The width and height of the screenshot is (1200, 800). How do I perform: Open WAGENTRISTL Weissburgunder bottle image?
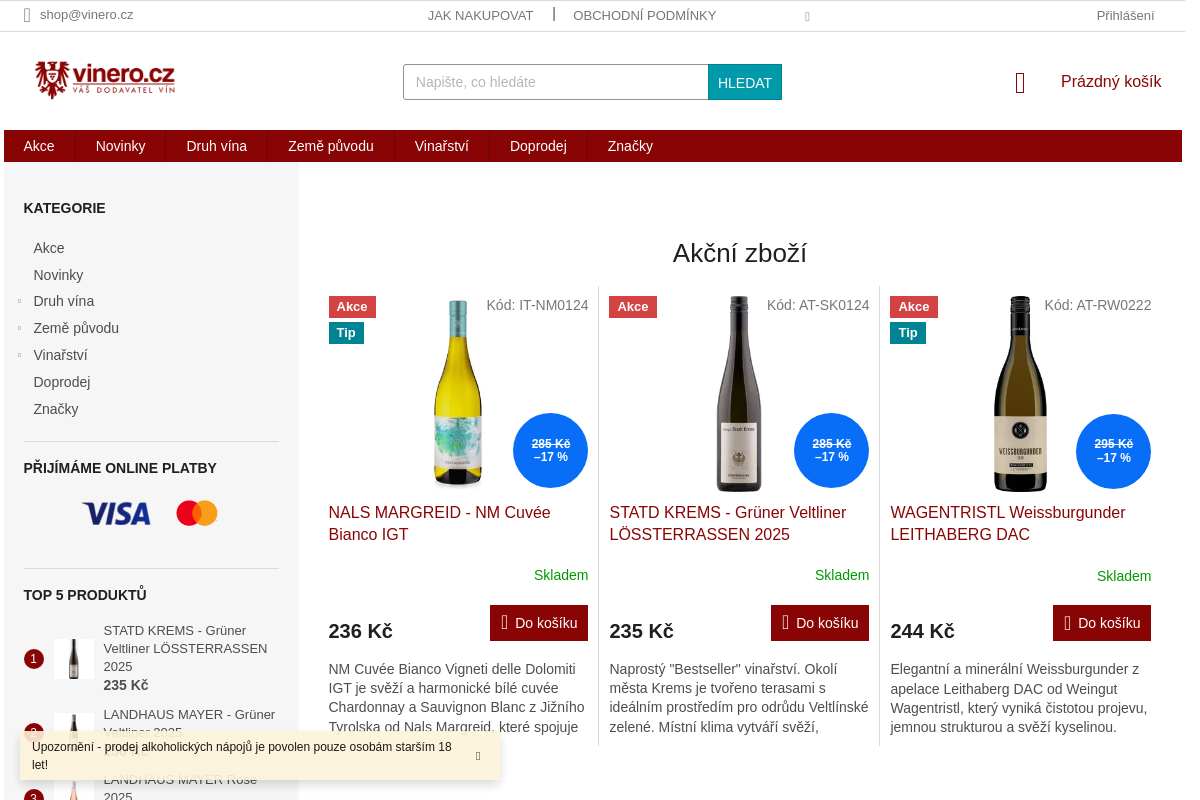pos(1020,393)
